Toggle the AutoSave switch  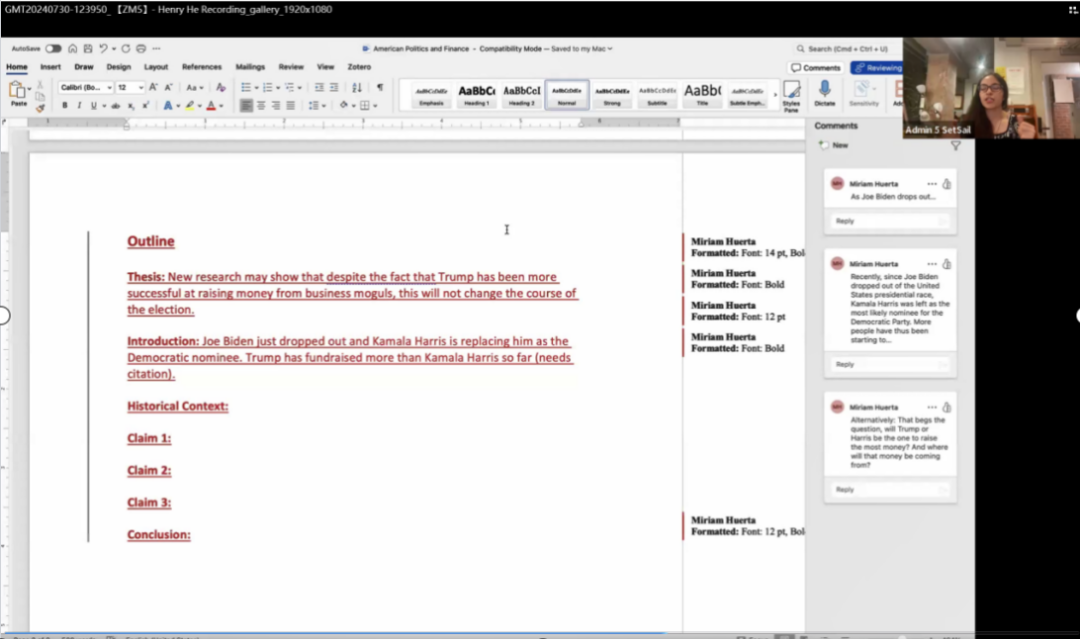point(53,49)
